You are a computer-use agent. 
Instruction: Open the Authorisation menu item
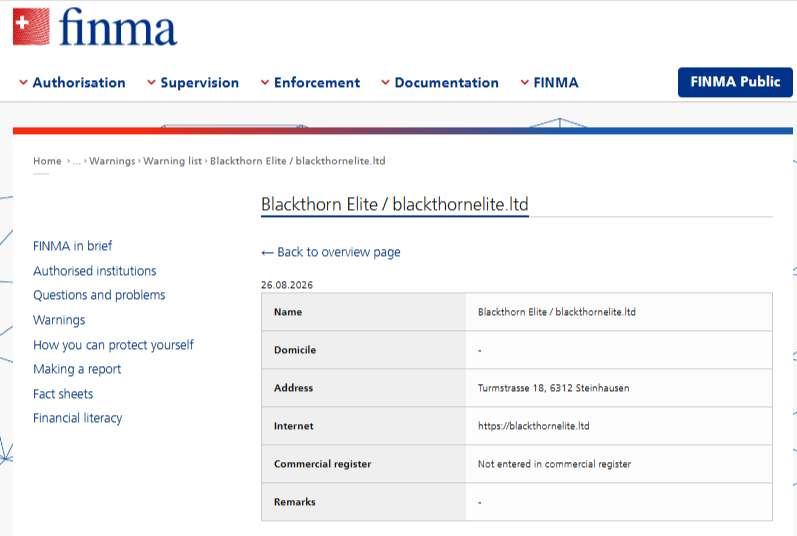tap(79, 82)
